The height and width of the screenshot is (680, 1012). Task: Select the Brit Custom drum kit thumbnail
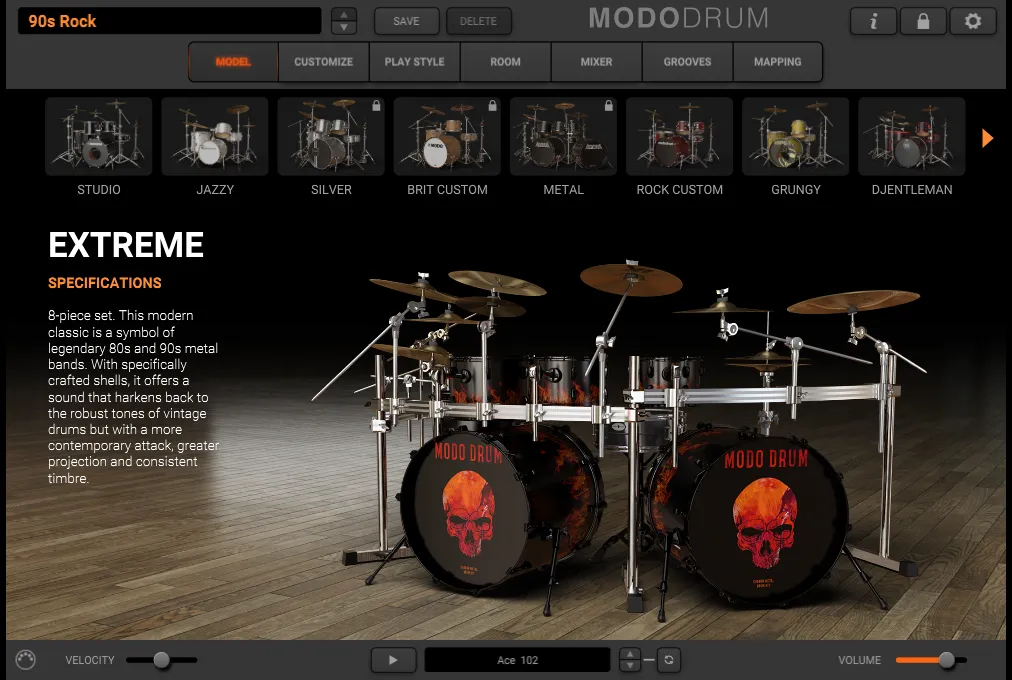click(x=447, y=136)
